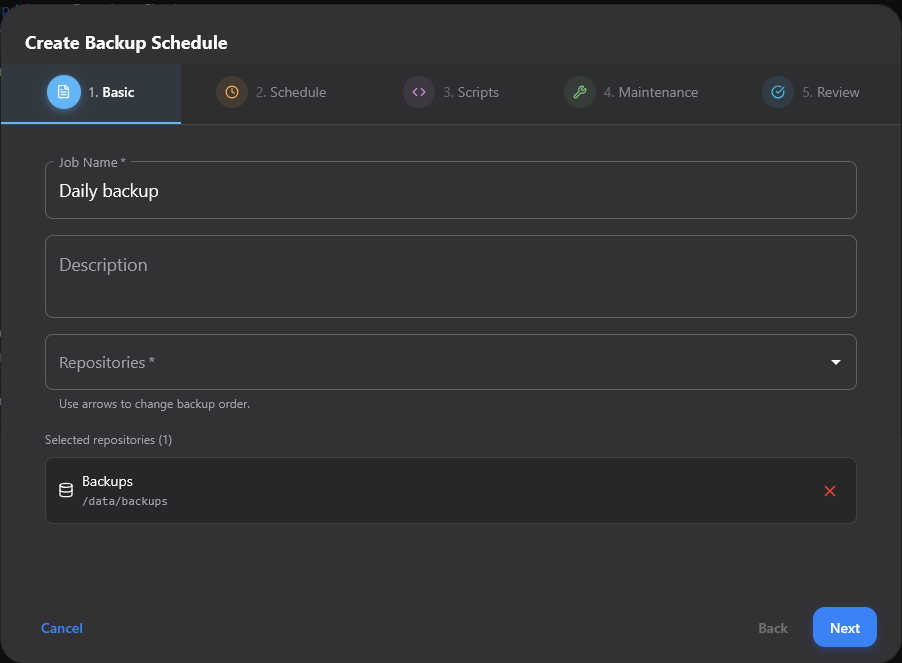Image resolution: width=902 pixels, height=663 pixels.
Task: Click the code brackets icon on the Scripts step
Action: (418, 92)
